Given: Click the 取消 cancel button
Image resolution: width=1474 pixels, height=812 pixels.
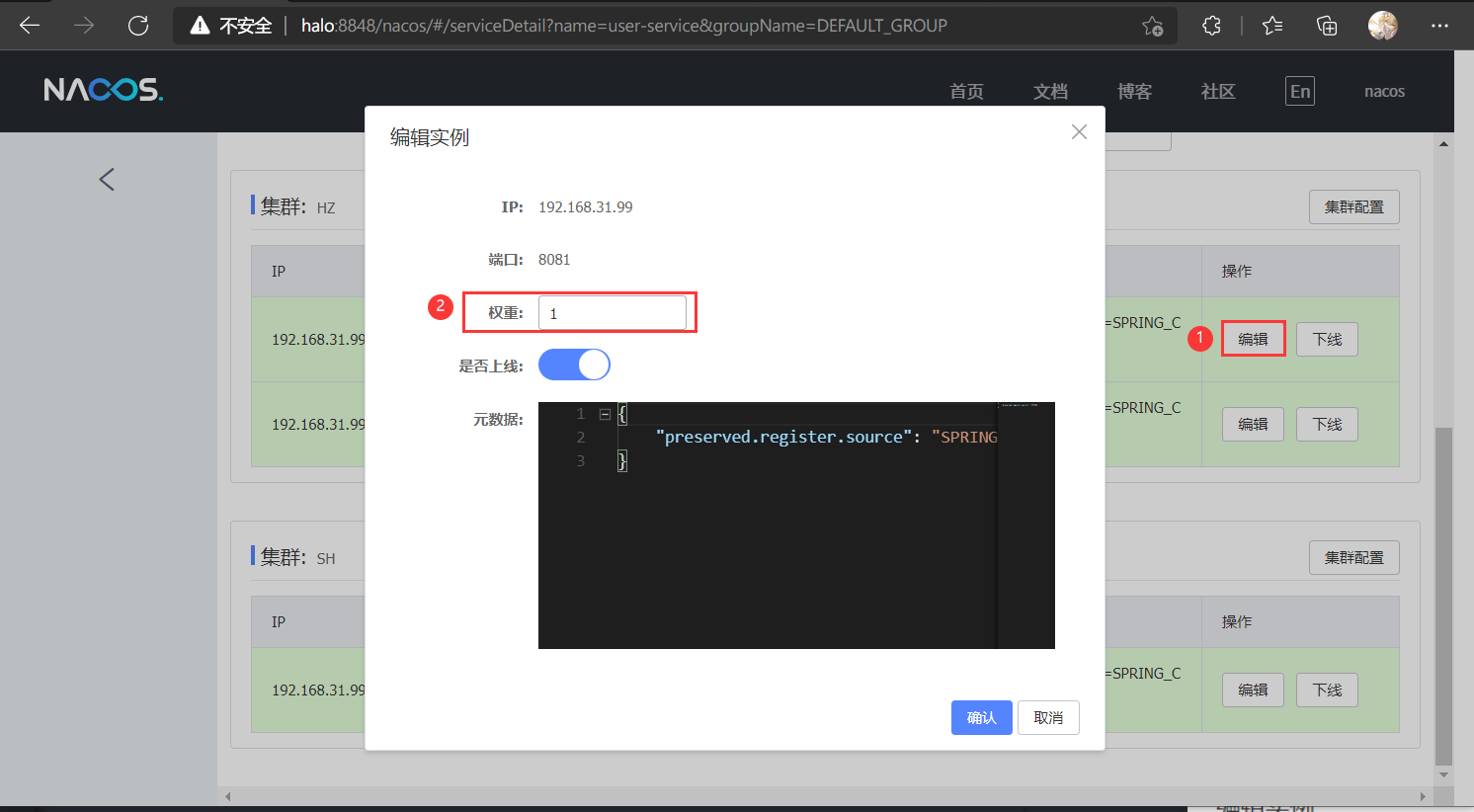Looking at the screenshot, I should [1048, 718].
